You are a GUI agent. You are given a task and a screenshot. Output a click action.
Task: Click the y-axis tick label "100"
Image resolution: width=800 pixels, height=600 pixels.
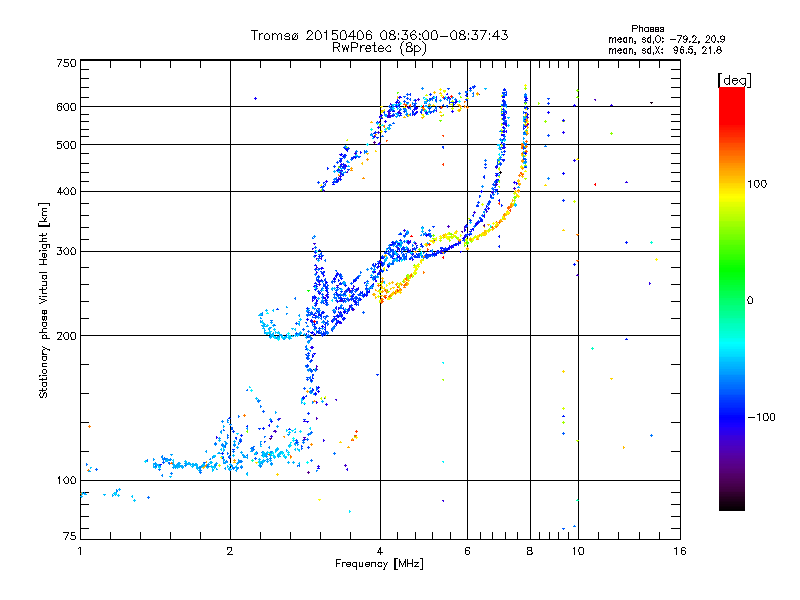click(x=66, y=480)
